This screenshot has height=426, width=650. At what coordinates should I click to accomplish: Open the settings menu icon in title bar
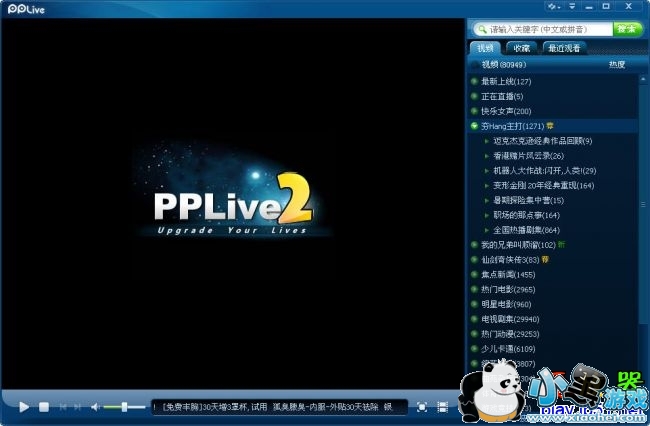[553, 7]
